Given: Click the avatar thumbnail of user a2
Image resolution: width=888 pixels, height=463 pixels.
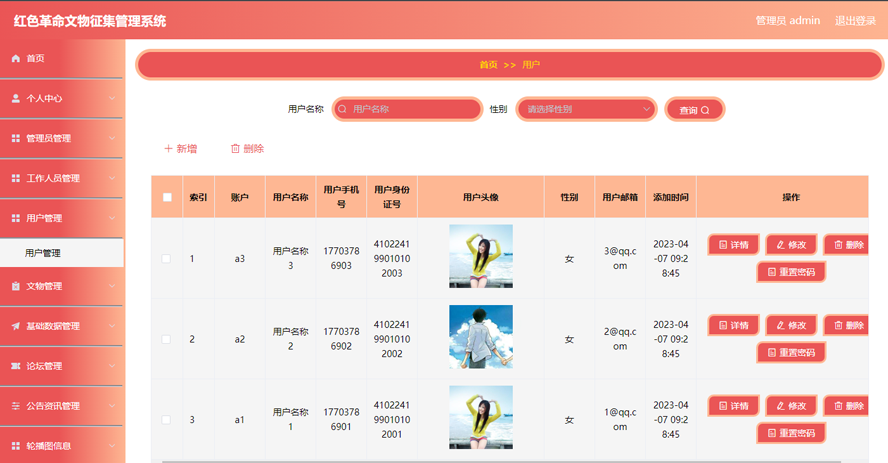Looking at the screenshot, I should pos(481,337).
